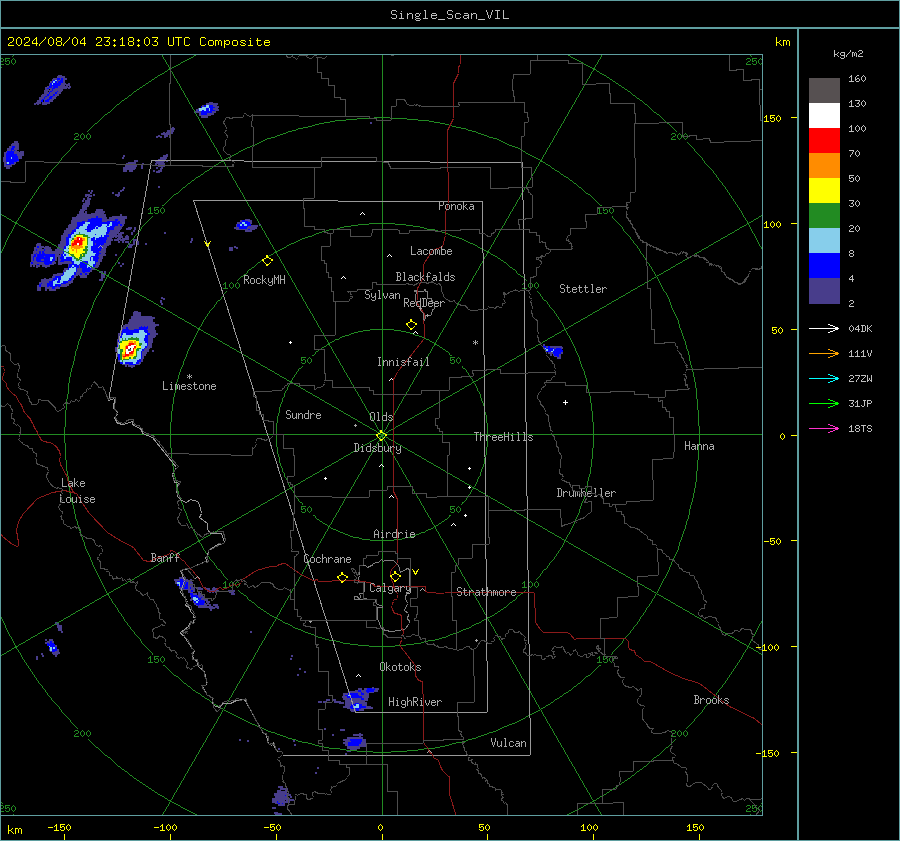Click the Airdrie label
Screen dimensions: 900x841
point(394,534)
